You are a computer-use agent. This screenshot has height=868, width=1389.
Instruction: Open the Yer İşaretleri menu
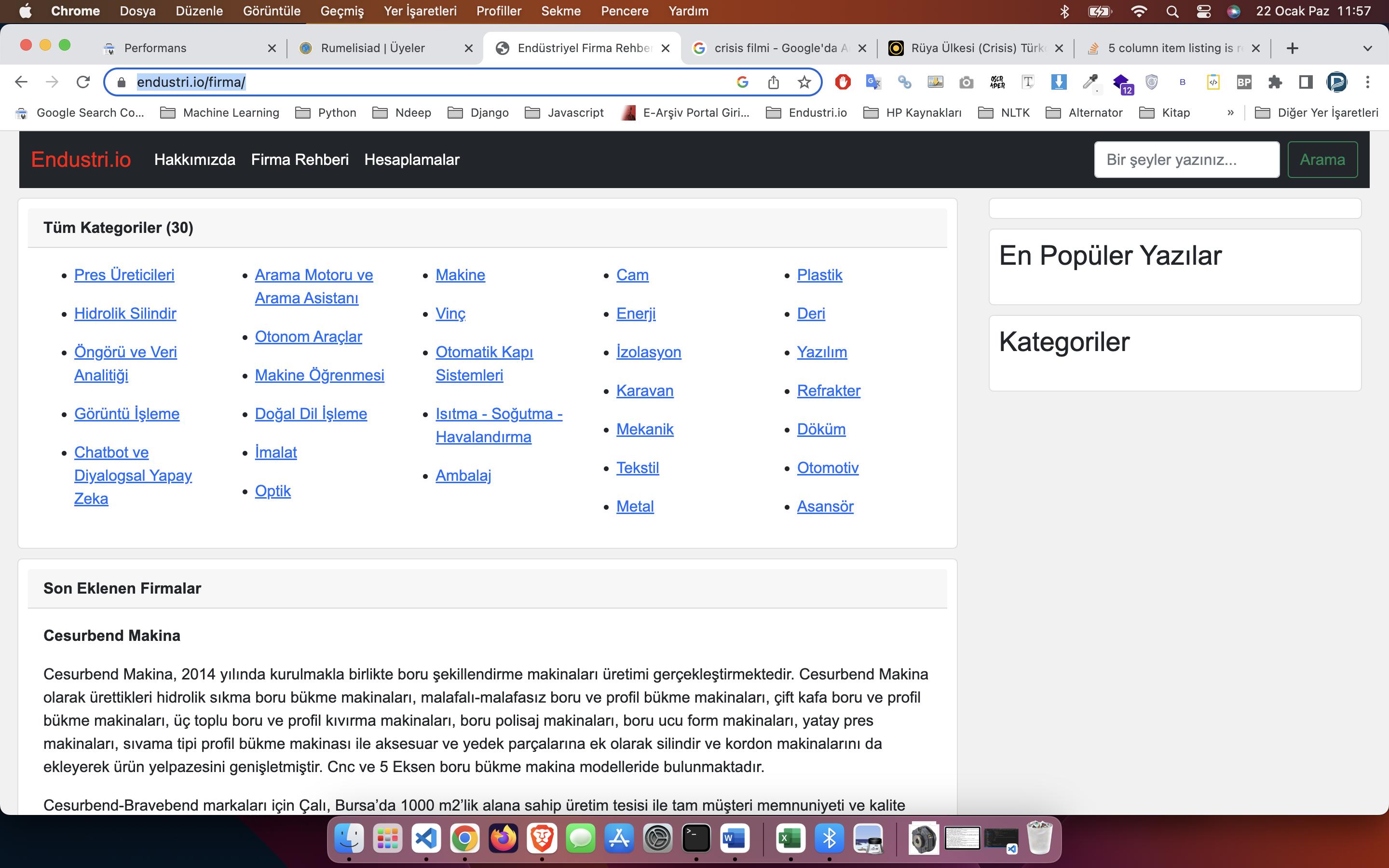coord(420,12)
